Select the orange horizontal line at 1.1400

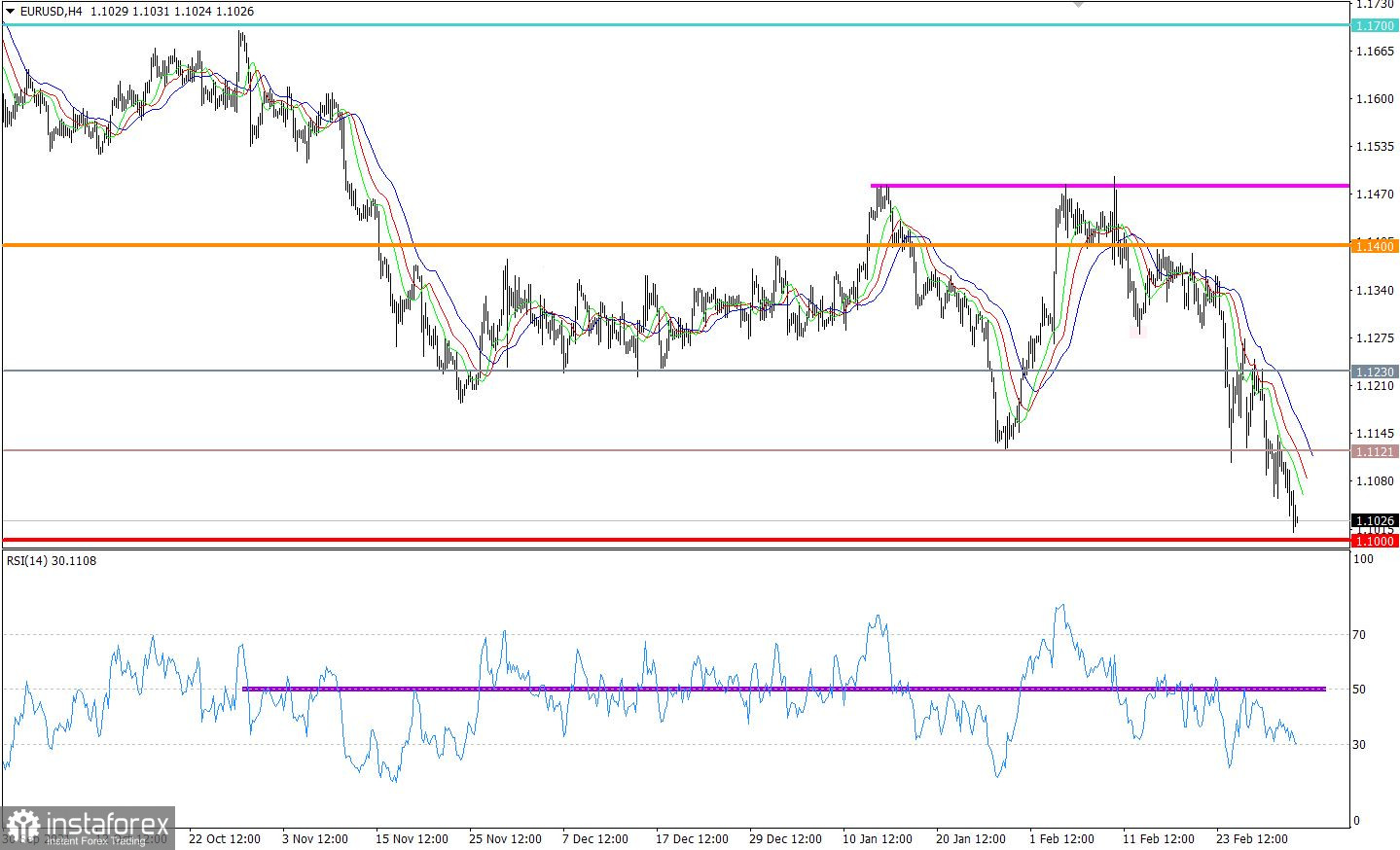[x=675, y=245]
